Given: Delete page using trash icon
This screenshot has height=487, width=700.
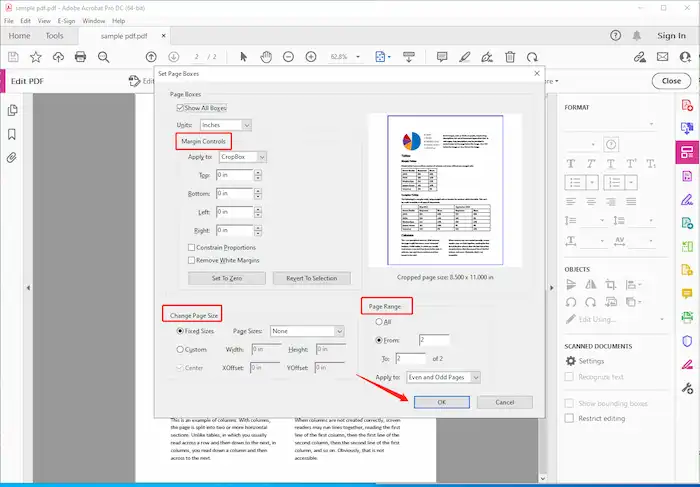Looking at the screenshot, I should 510,57.
